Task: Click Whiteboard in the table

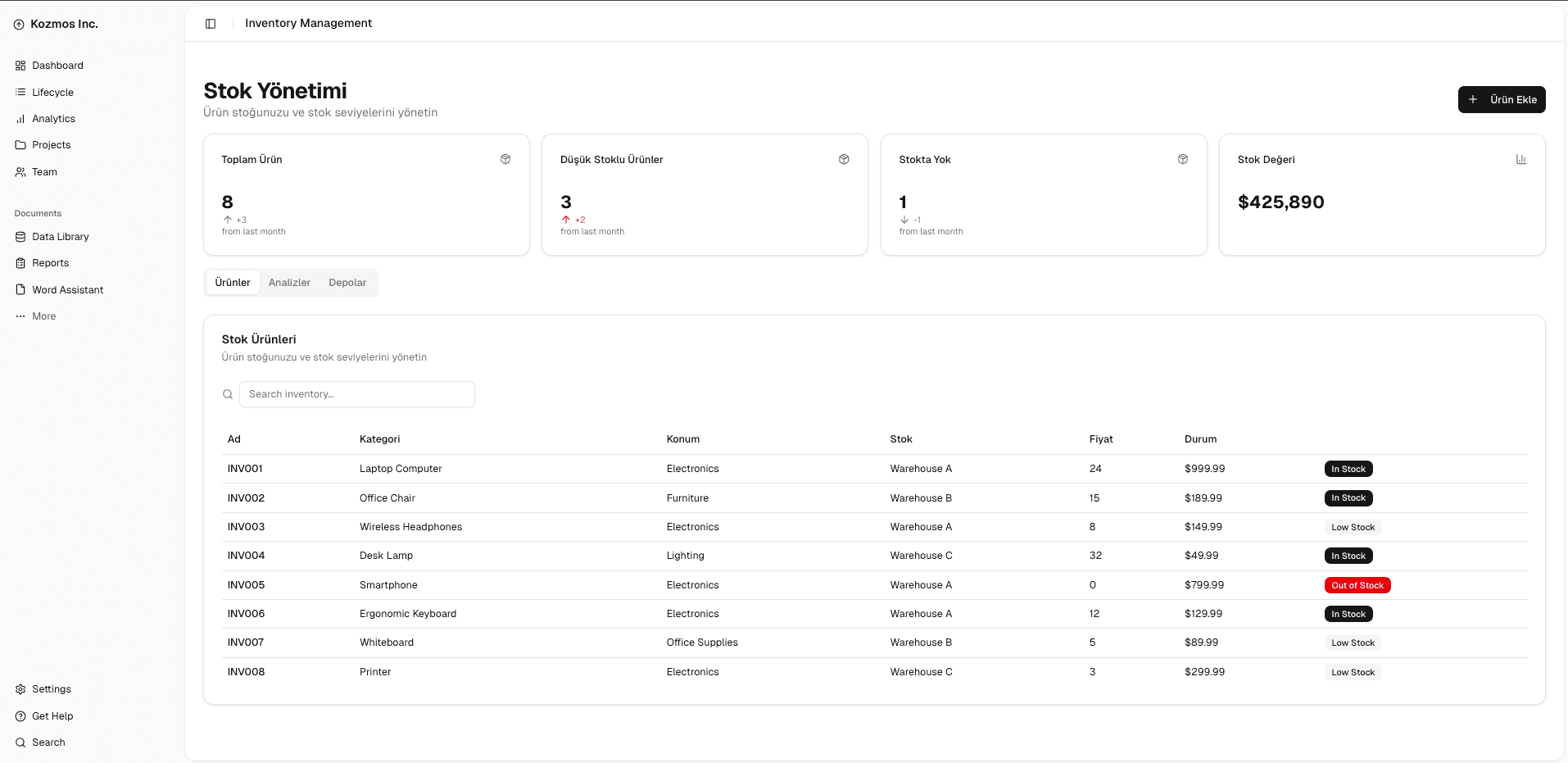Action: (387, 643)
